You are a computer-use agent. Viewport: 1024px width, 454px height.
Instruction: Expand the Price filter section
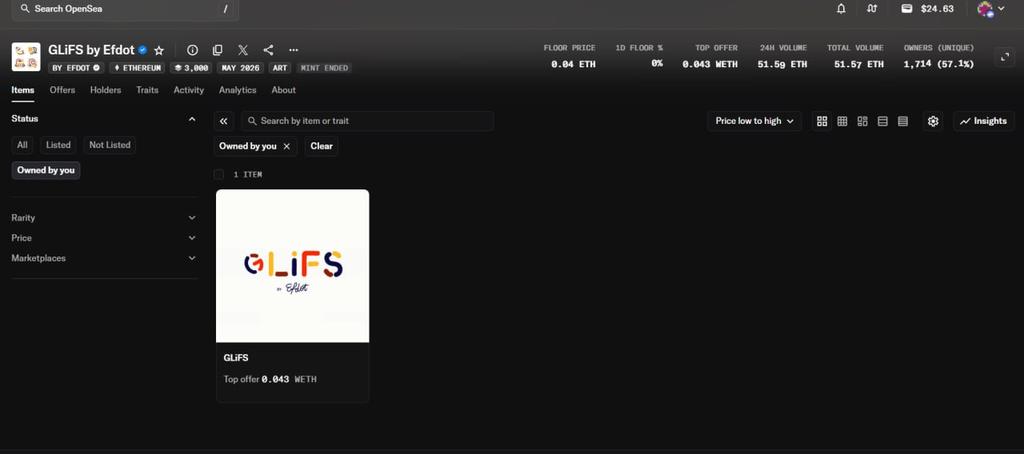[104, 238]
